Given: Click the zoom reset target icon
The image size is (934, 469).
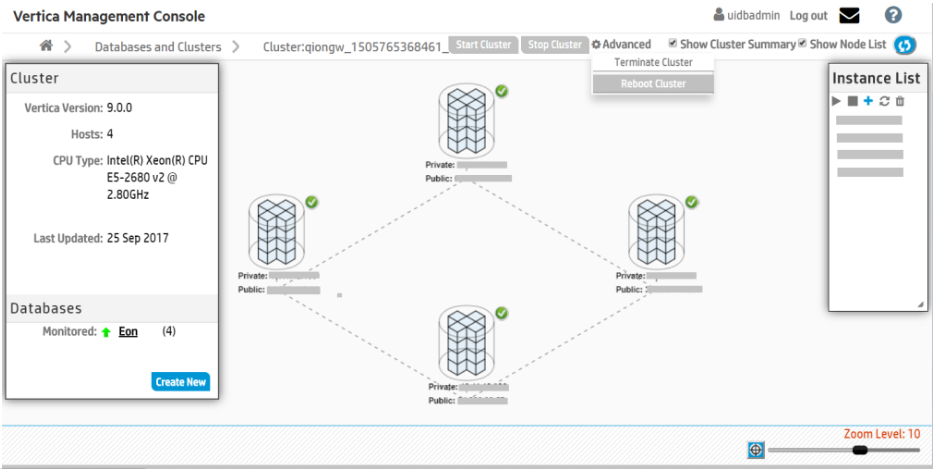Looking at the screenshot, I should click(x=756, y=451).
